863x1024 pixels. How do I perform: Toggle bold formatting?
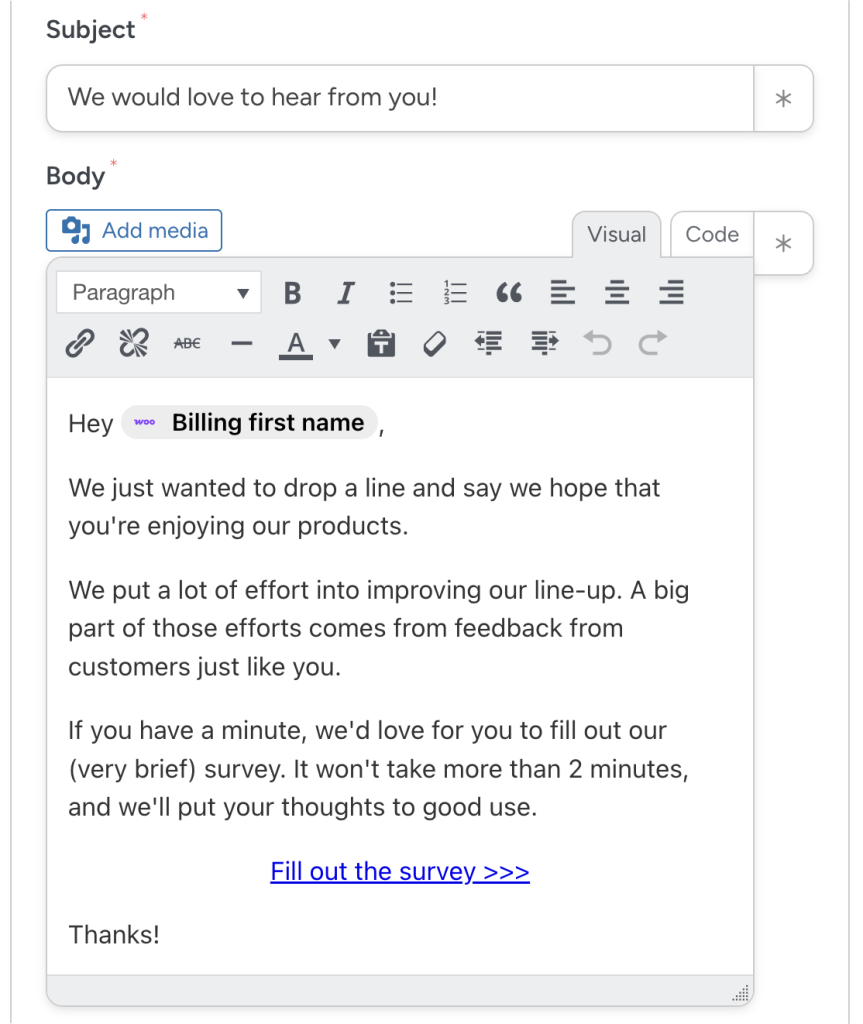point(292,292)
